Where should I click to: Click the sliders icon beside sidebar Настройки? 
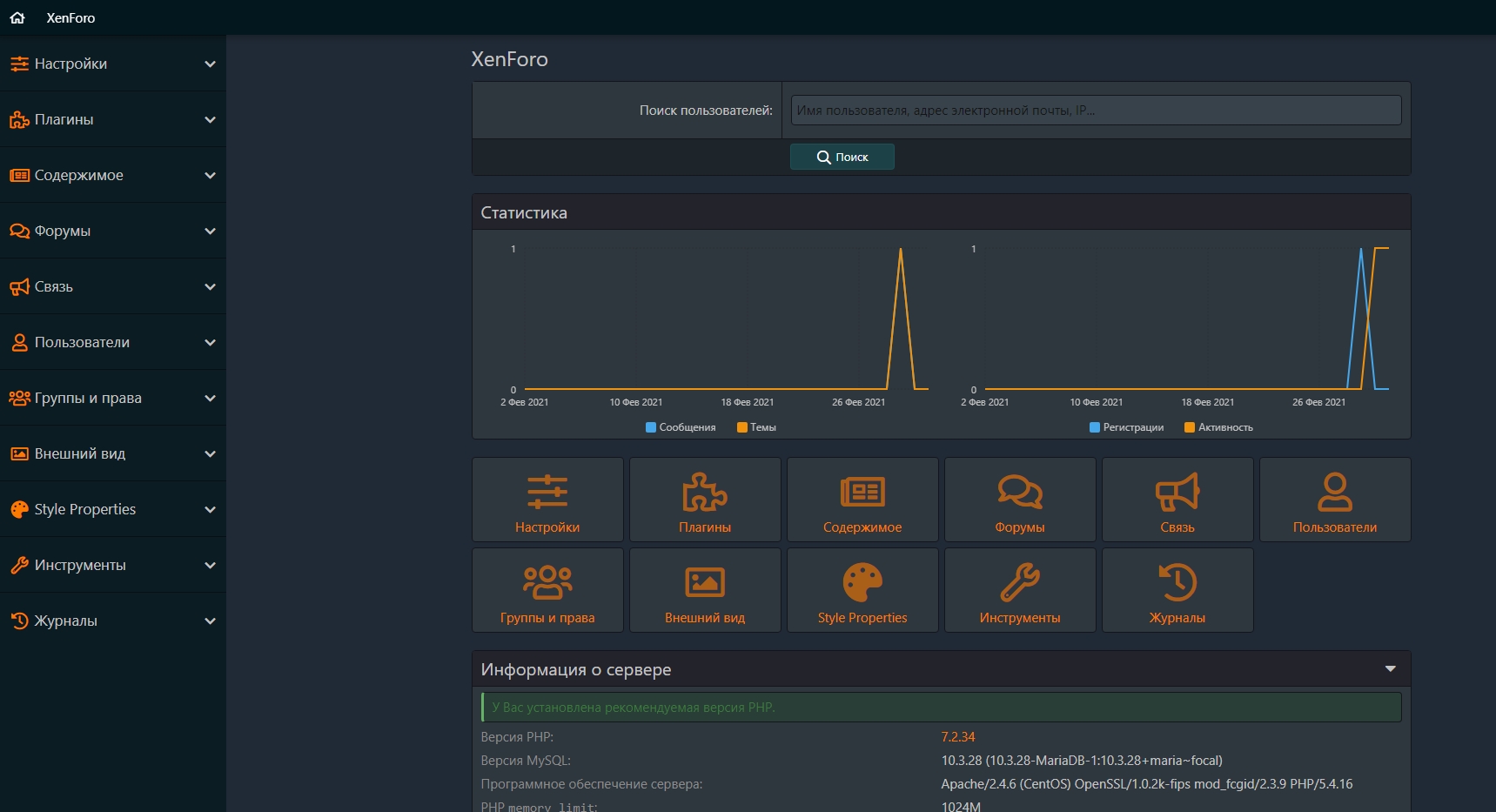coord(19,64)
